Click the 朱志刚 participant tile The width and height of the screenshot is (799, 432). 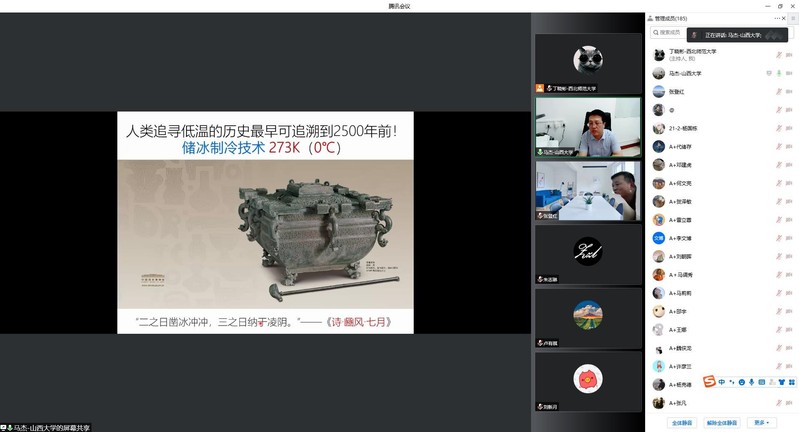click(587, 252)
